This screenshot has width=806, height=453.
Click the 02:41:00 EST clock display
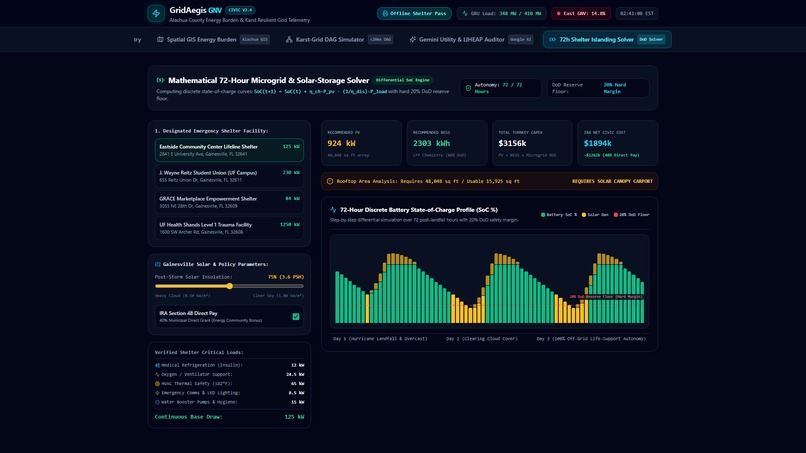point(637,13)
